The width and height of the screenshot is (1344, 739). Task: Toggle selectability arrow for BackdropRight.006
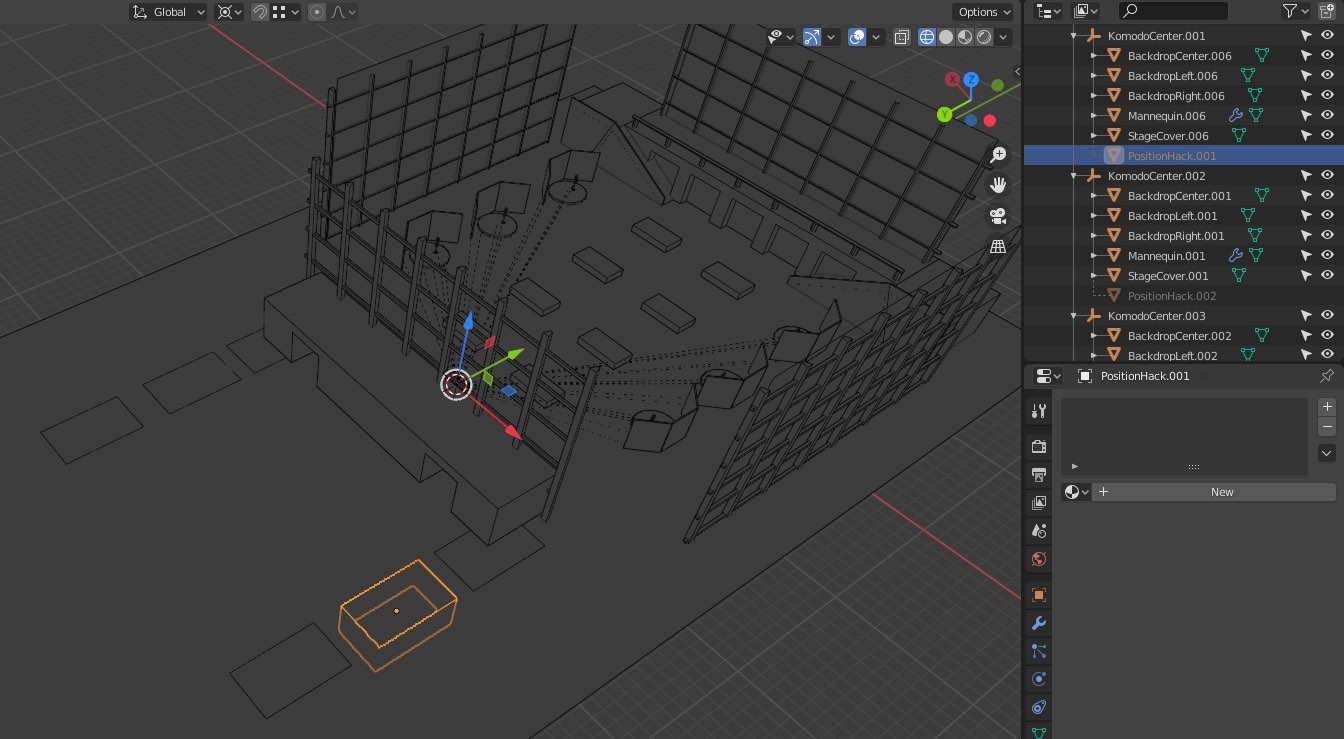1306,96
